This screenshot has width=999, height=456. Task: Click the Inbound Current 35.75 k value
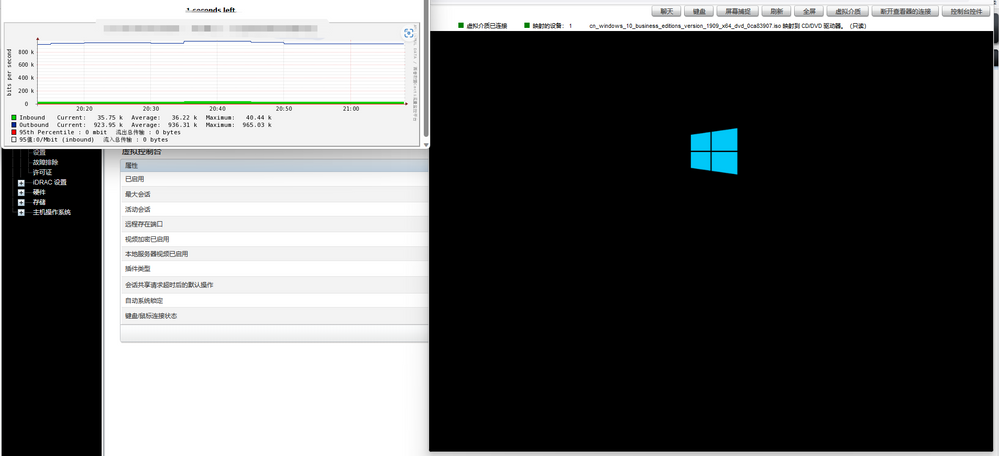point(111,118)
